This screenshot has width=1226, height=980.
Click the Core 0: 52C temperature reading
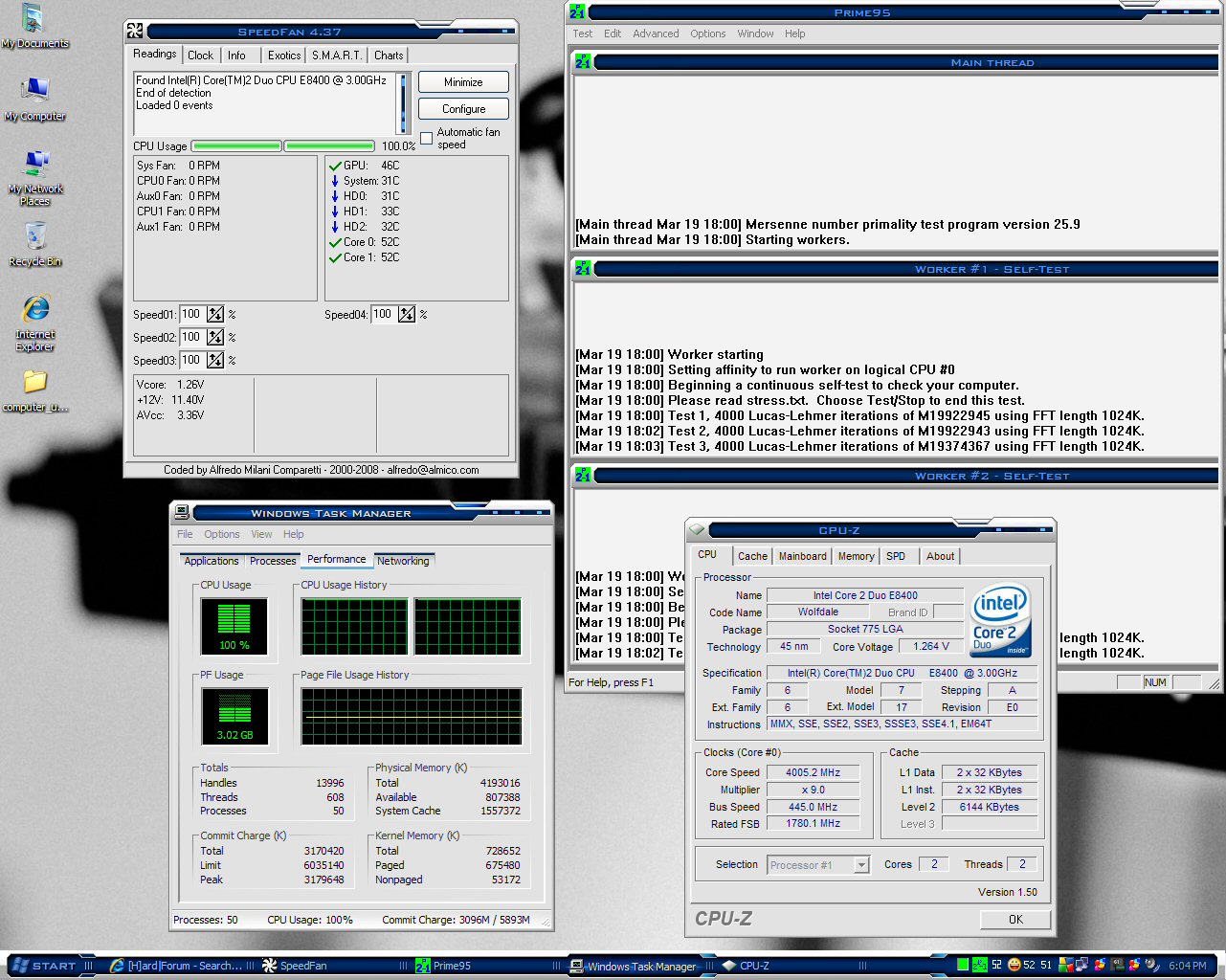click(365, 242)
